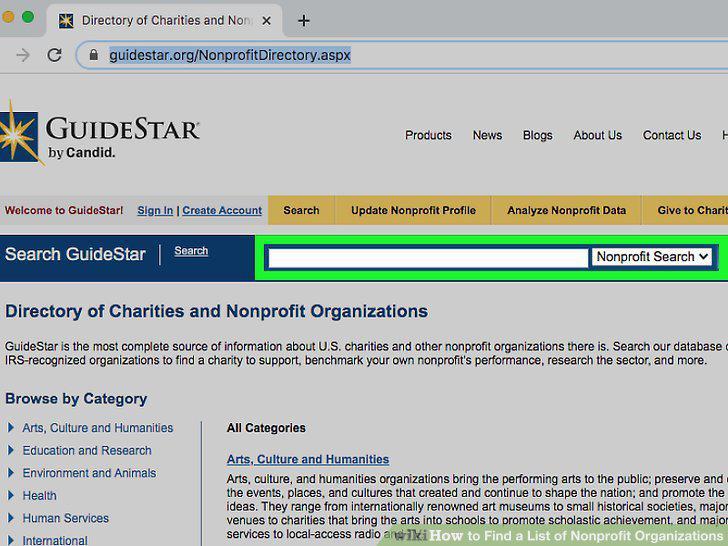The height and width of the screenshot is (546, 728).
Task: Open Human Services sidebar link
Action: pyautogui.click(x=65, y=518)
